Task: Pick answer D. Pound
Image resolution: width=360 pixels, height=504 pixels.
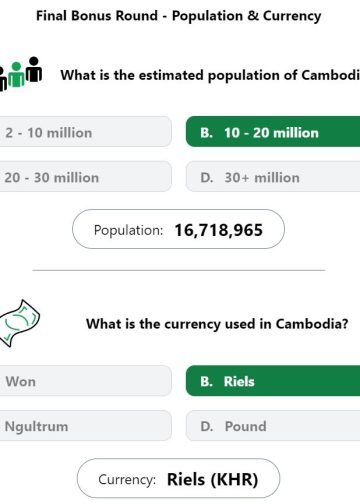Action: [x=273, y=426]
